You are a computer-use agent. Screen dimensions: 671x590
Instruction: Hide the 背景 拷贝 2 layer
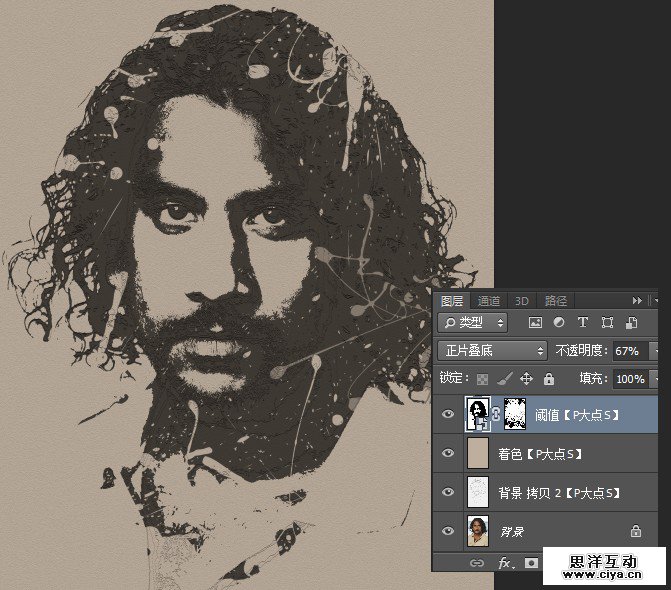click(x=448, y=492)
